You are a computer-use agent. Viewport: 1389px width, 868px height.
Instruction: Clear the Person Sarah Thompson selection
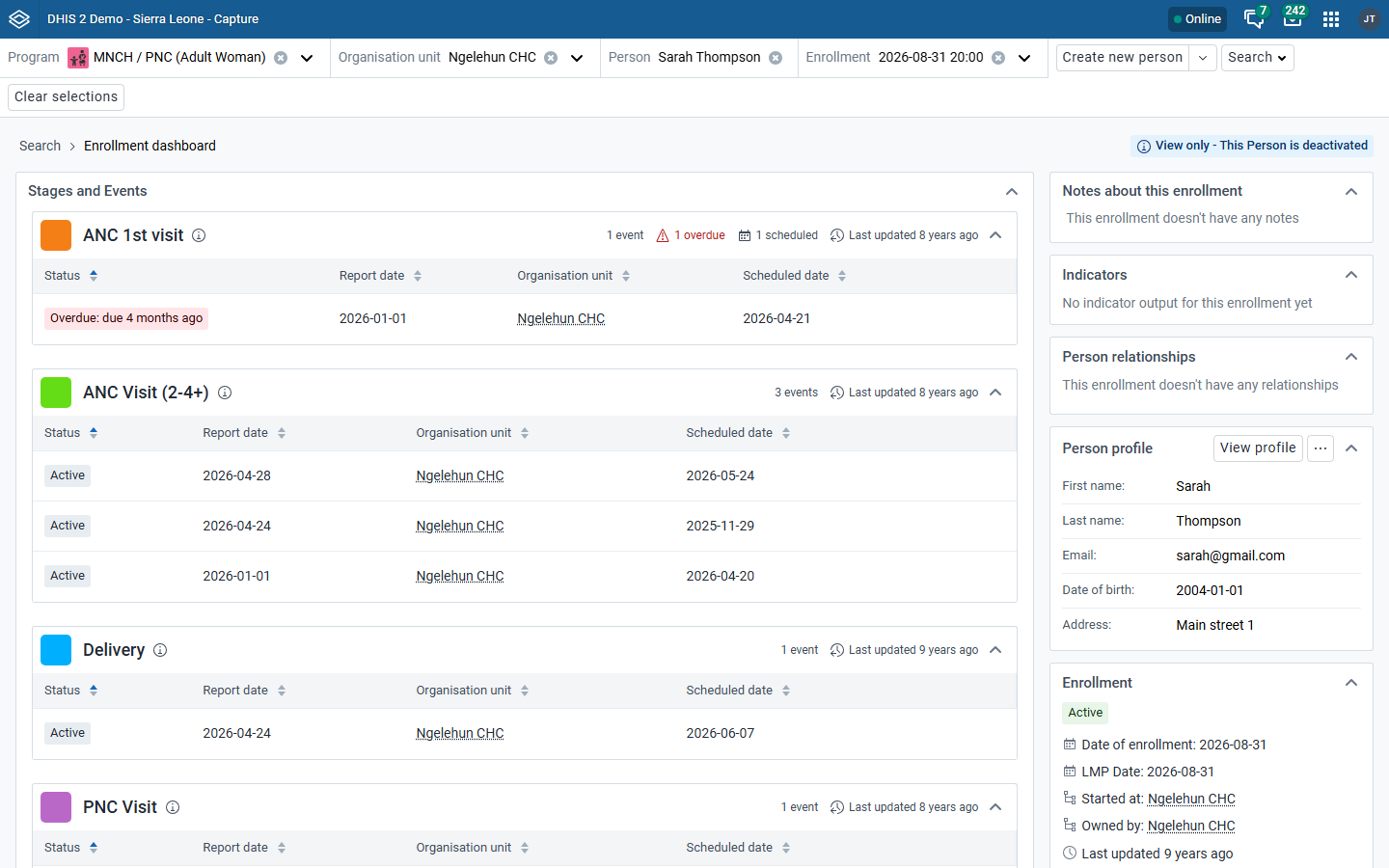click(x=776, y=58)
